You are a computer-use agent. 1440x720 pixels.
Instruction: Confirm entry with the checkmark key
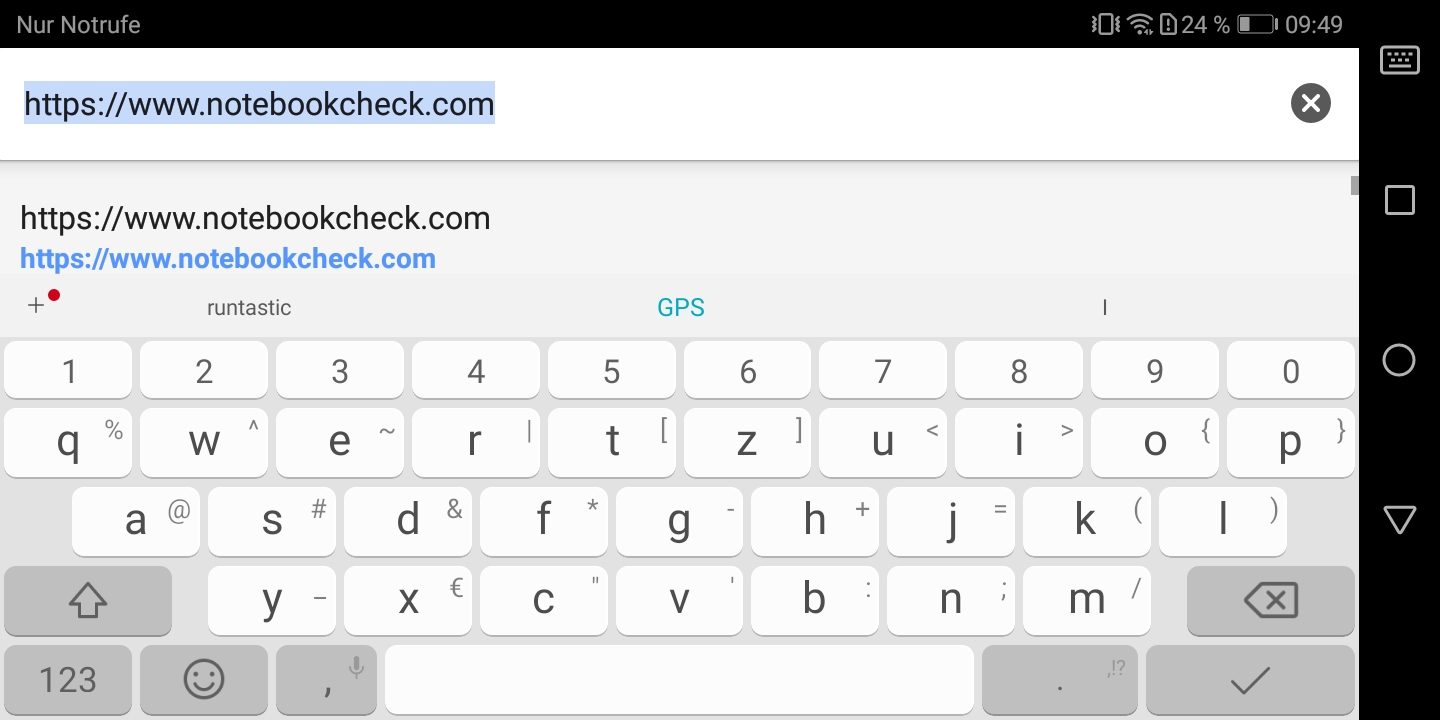pos(1250,680)
